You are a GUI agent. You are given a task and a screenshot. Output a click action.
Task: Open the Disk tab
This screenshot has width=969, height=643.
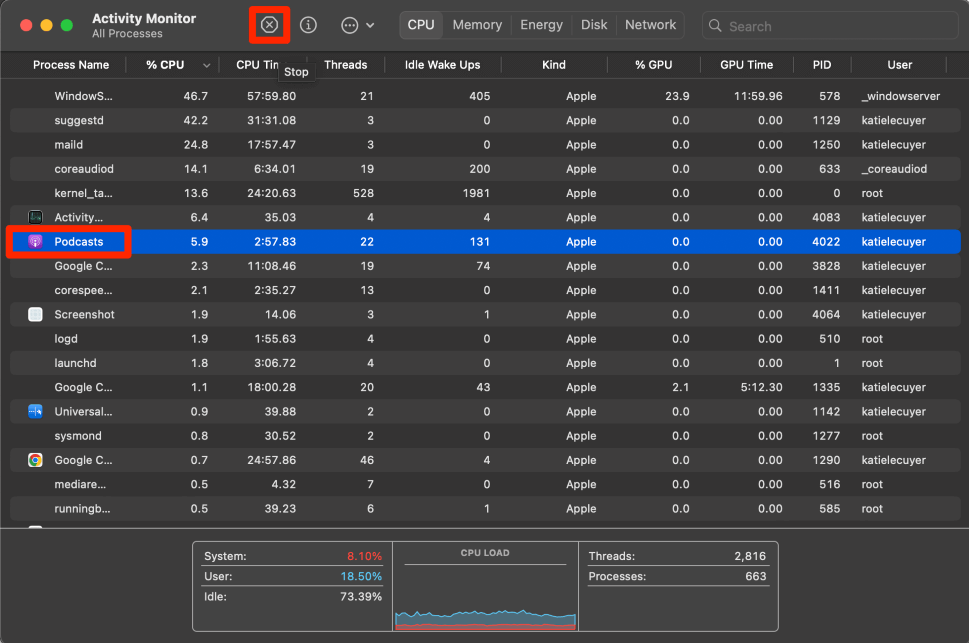(x=594, y=25)
